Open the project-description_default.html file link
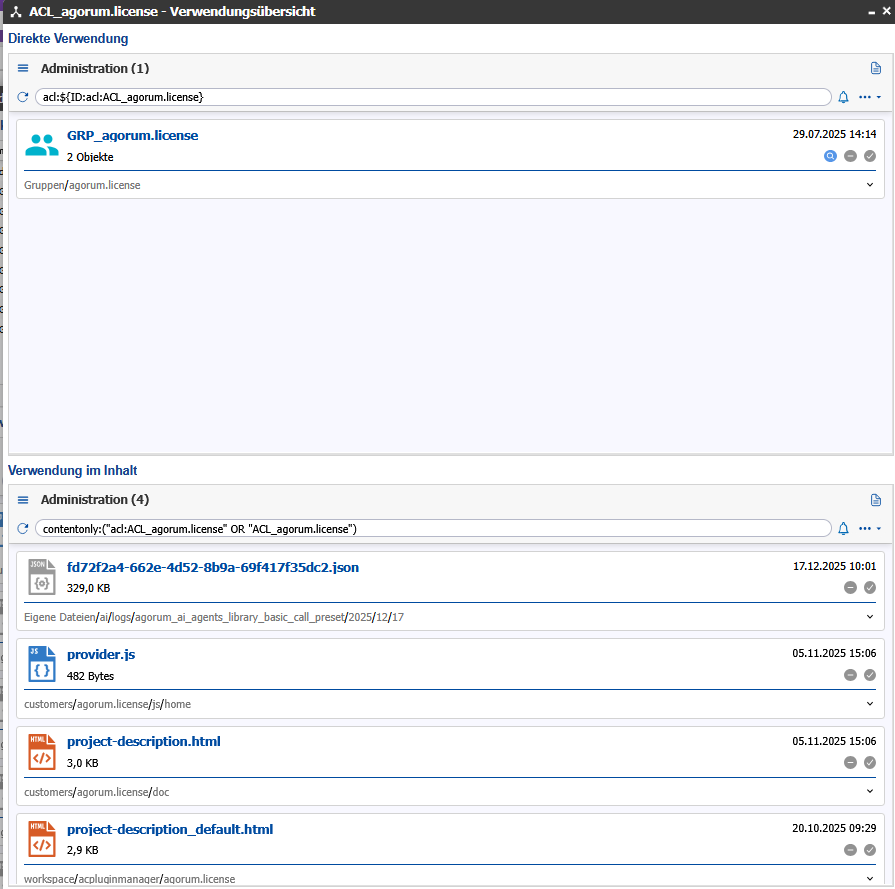This screenshot has width=895, height=889. [169, 829]
